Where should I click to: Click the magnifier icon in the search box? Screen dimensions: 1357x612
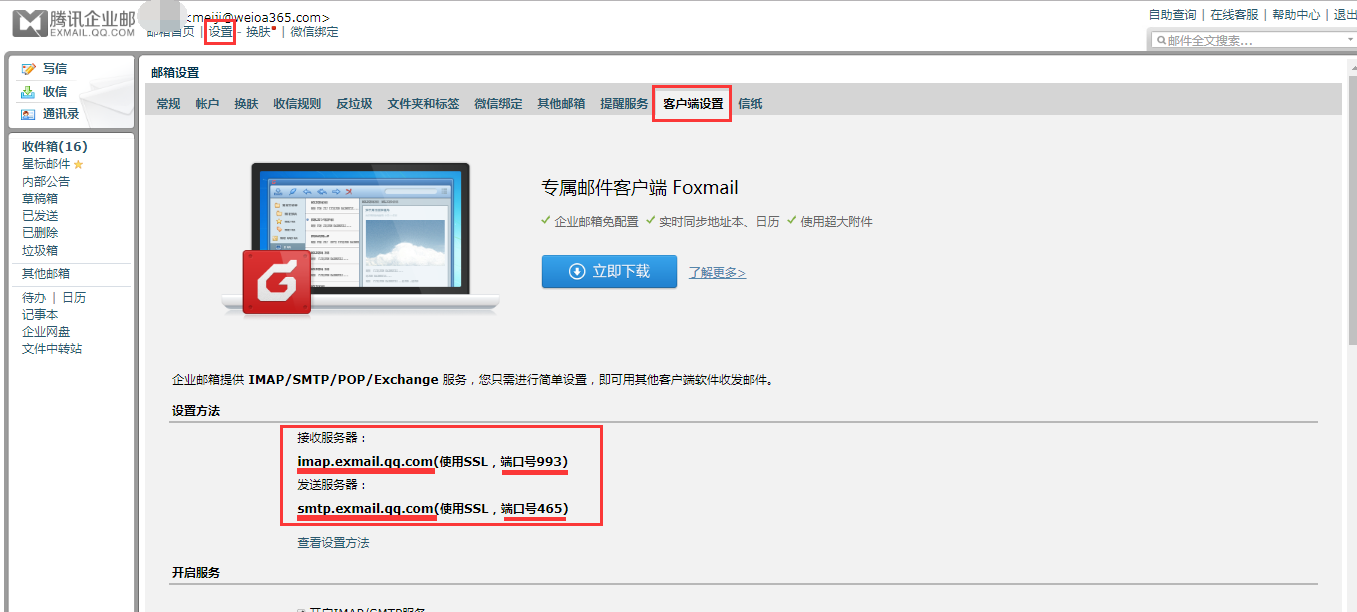click(1161, 41)
